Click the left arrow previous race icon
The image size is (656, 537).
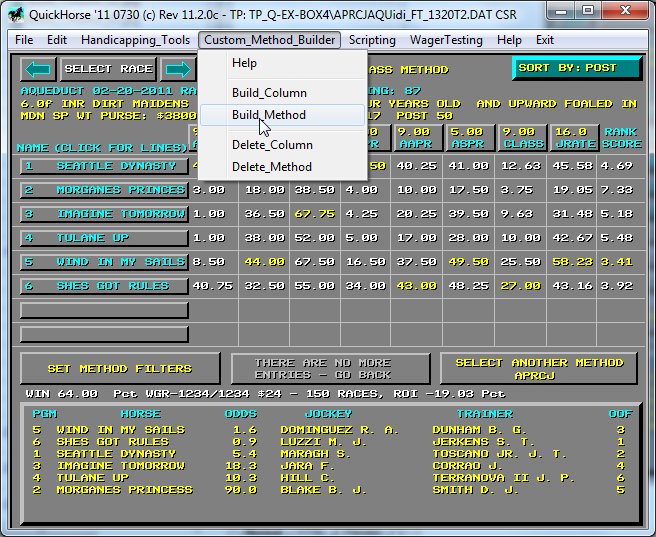(x=38, y=69)
